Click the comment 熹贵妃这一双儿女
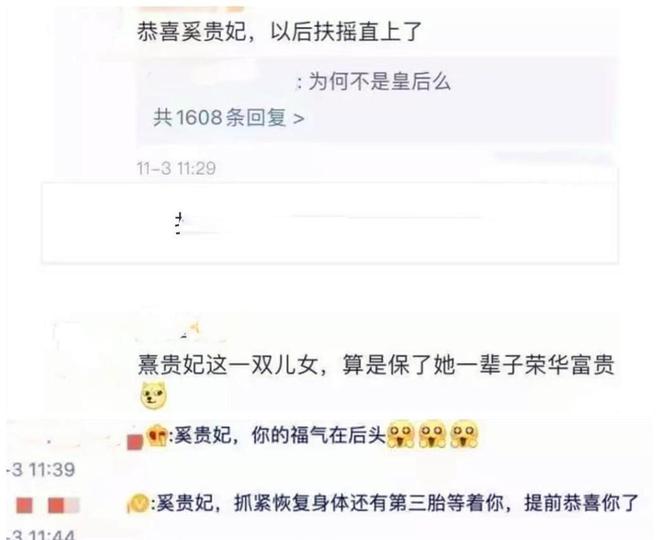 376,364
